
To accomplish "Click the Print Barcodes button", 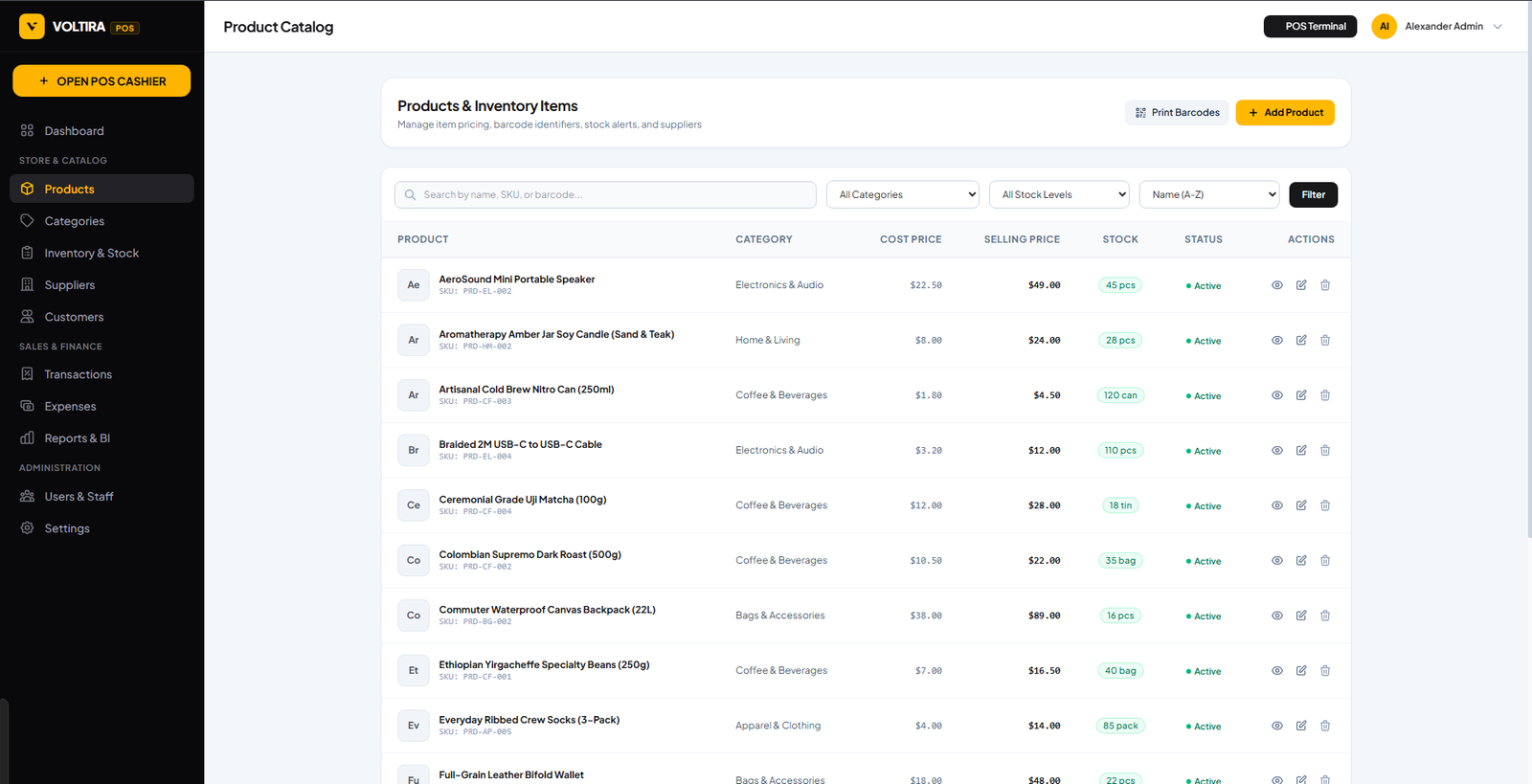I will [1177, 113].
